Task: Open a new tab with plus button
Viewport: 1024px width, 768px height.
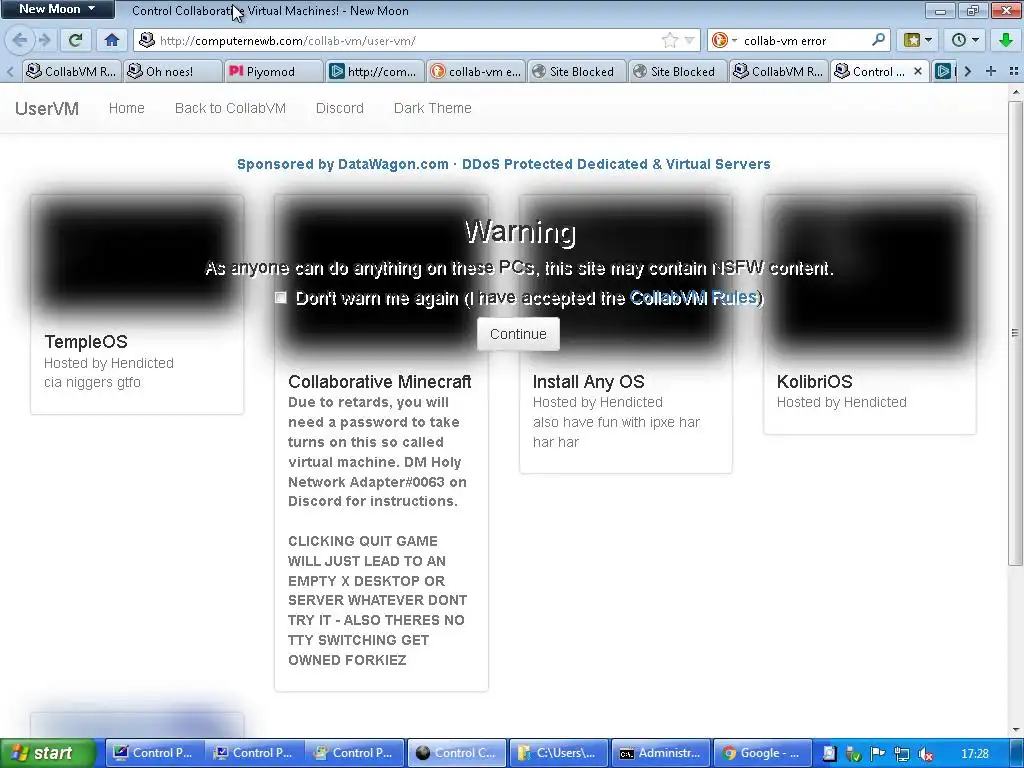Action: [x=991, y=71]
